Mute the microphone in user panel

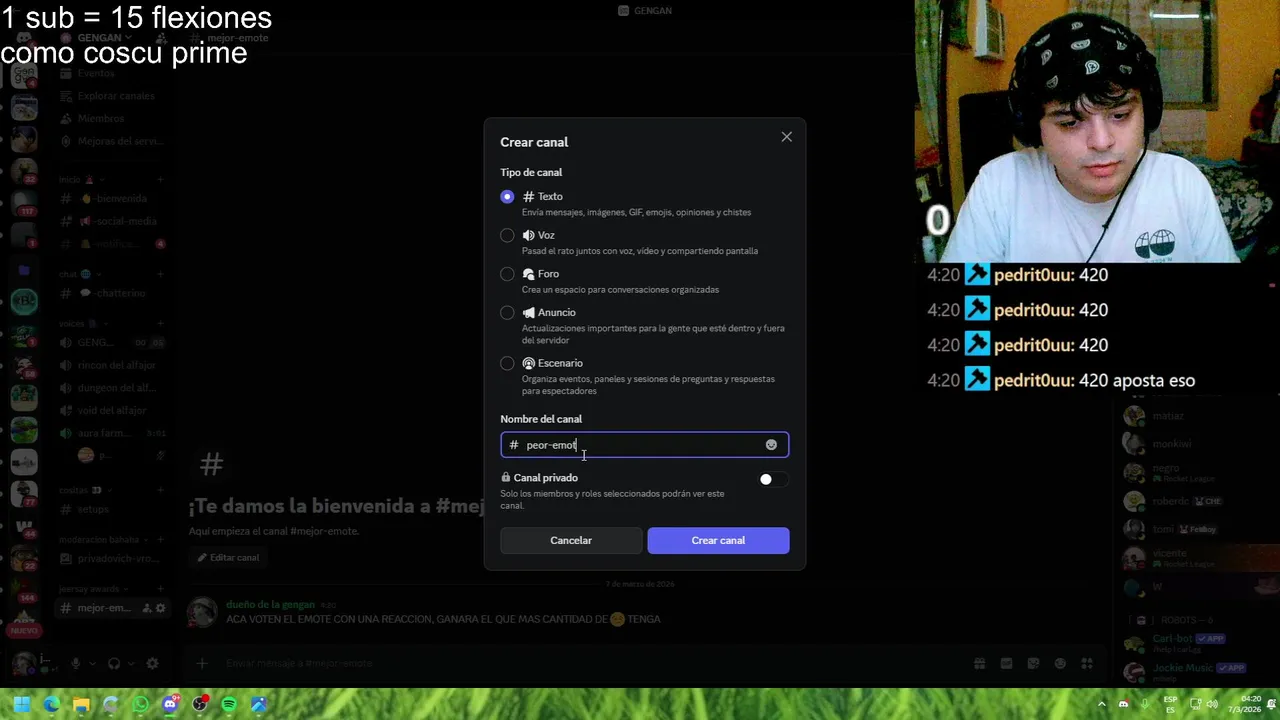75,664
